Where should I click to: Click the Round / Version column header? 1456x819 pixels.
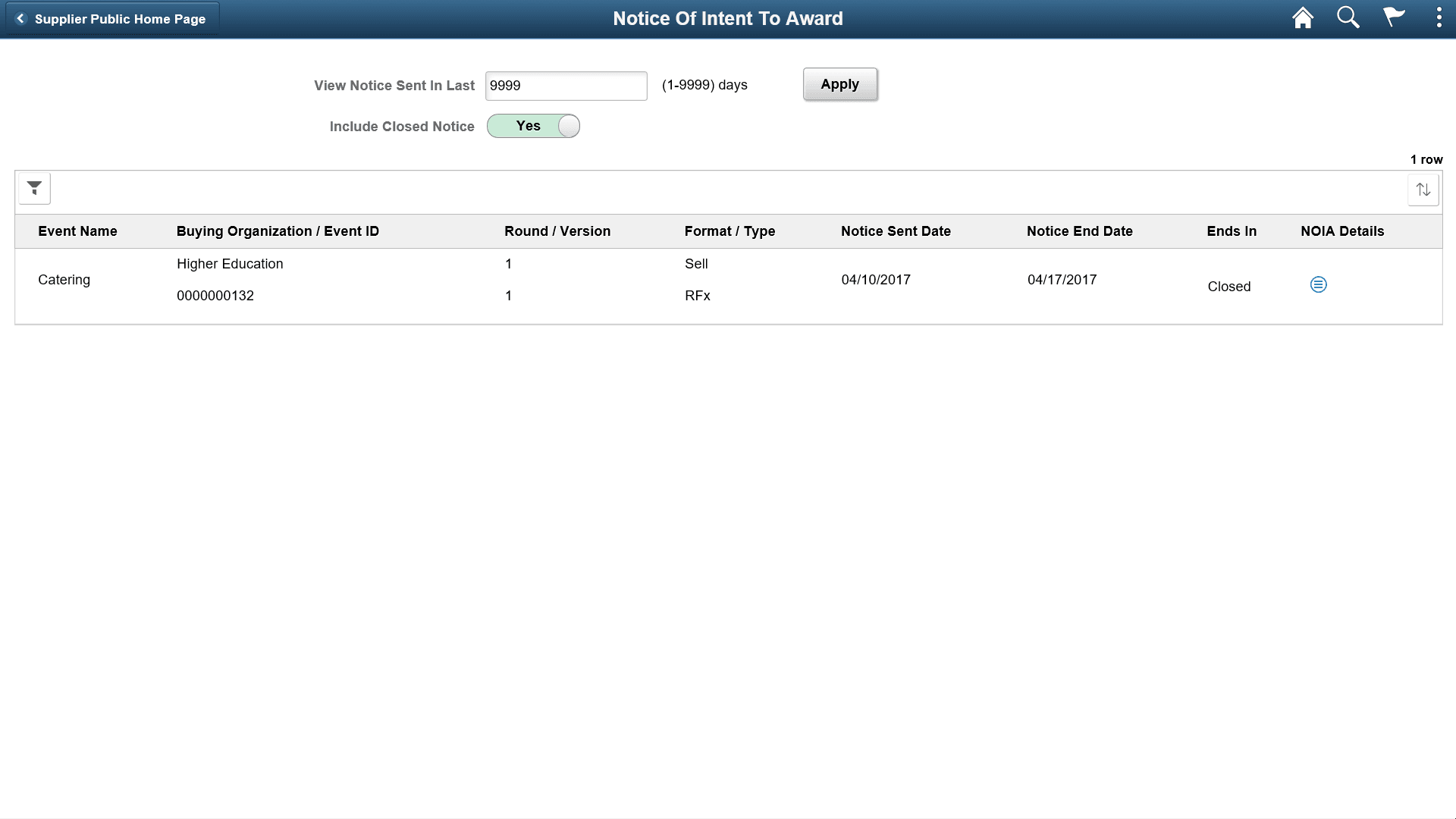pos(557,231)
